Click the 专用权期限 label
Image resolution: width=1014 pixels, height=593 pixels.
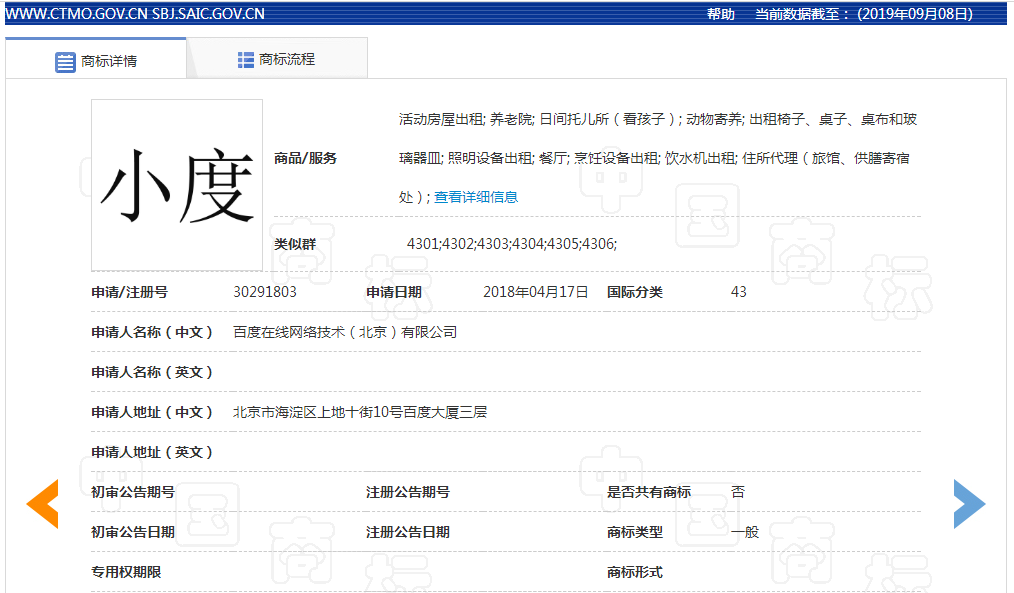[x=126, y=572]
